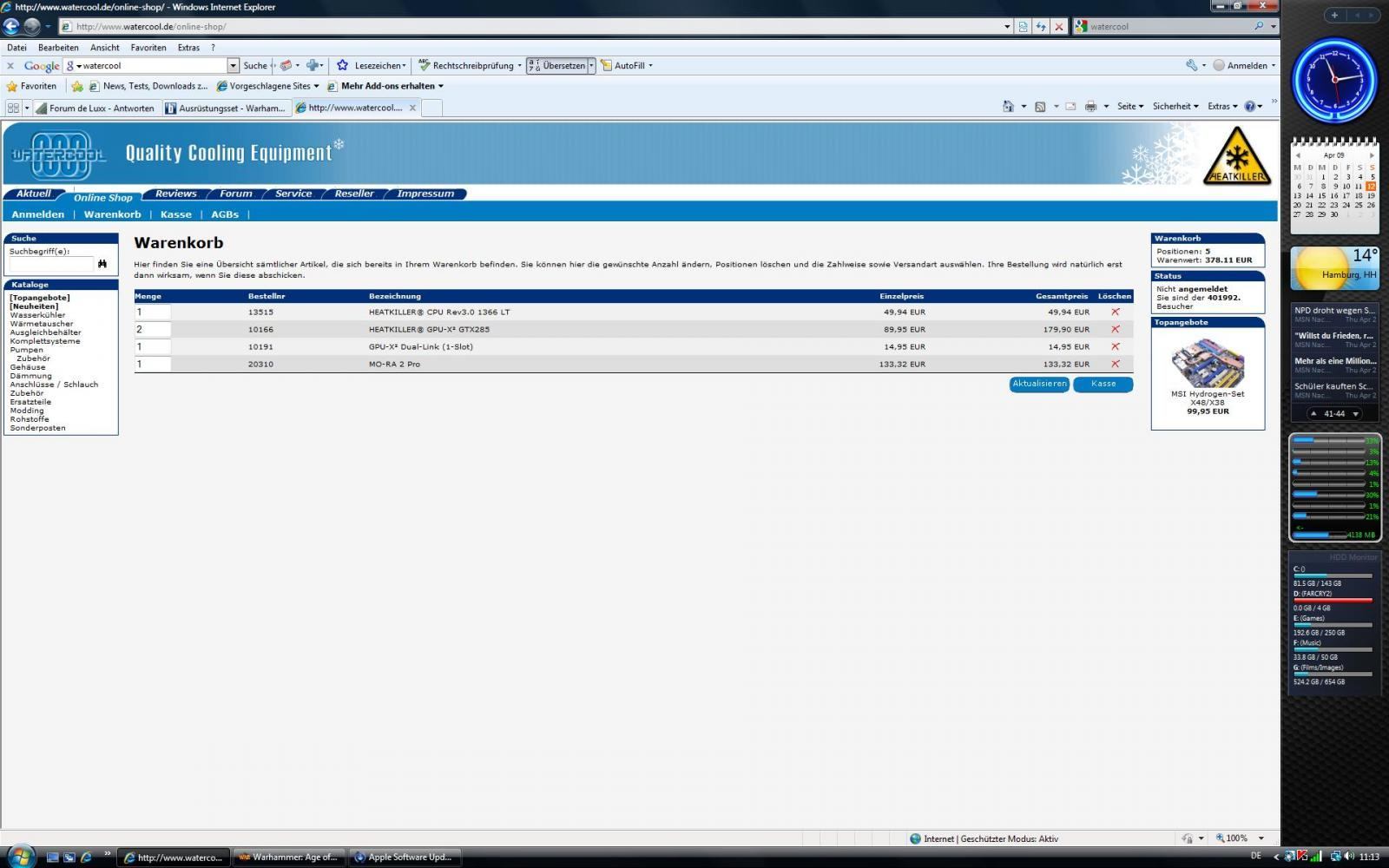This screenshot has height=868, width=1389.
Task: Open the new blank tab button
Action: [431, 108]
